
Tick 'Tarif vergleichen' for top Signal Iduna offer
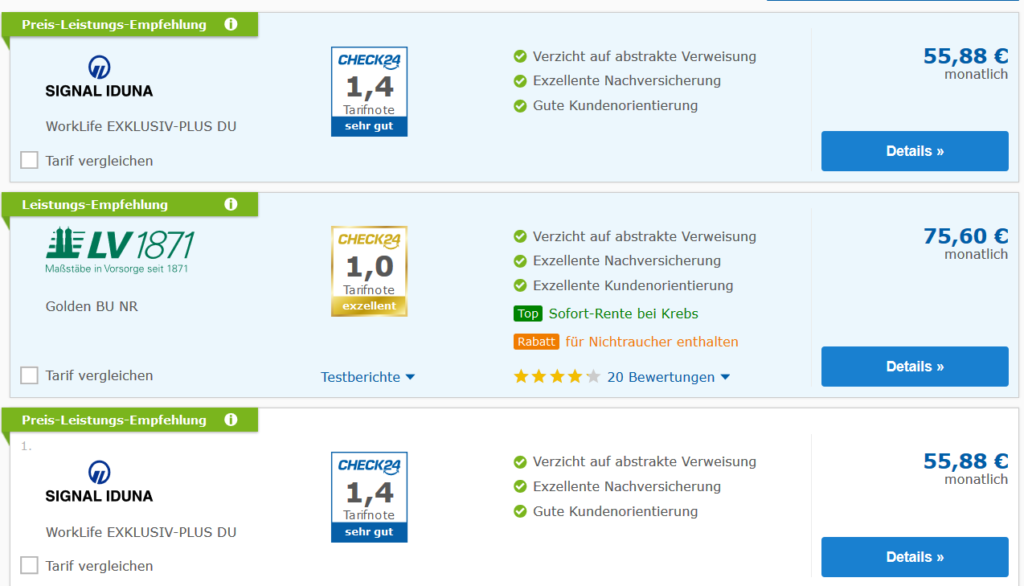point(30,160)
